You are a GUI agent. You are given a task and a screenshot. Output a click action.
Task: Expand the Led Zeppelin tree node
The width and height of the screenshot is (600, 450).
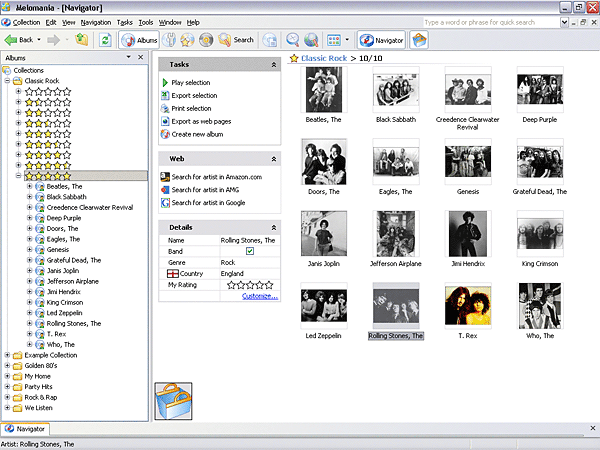tap(29, 313)
